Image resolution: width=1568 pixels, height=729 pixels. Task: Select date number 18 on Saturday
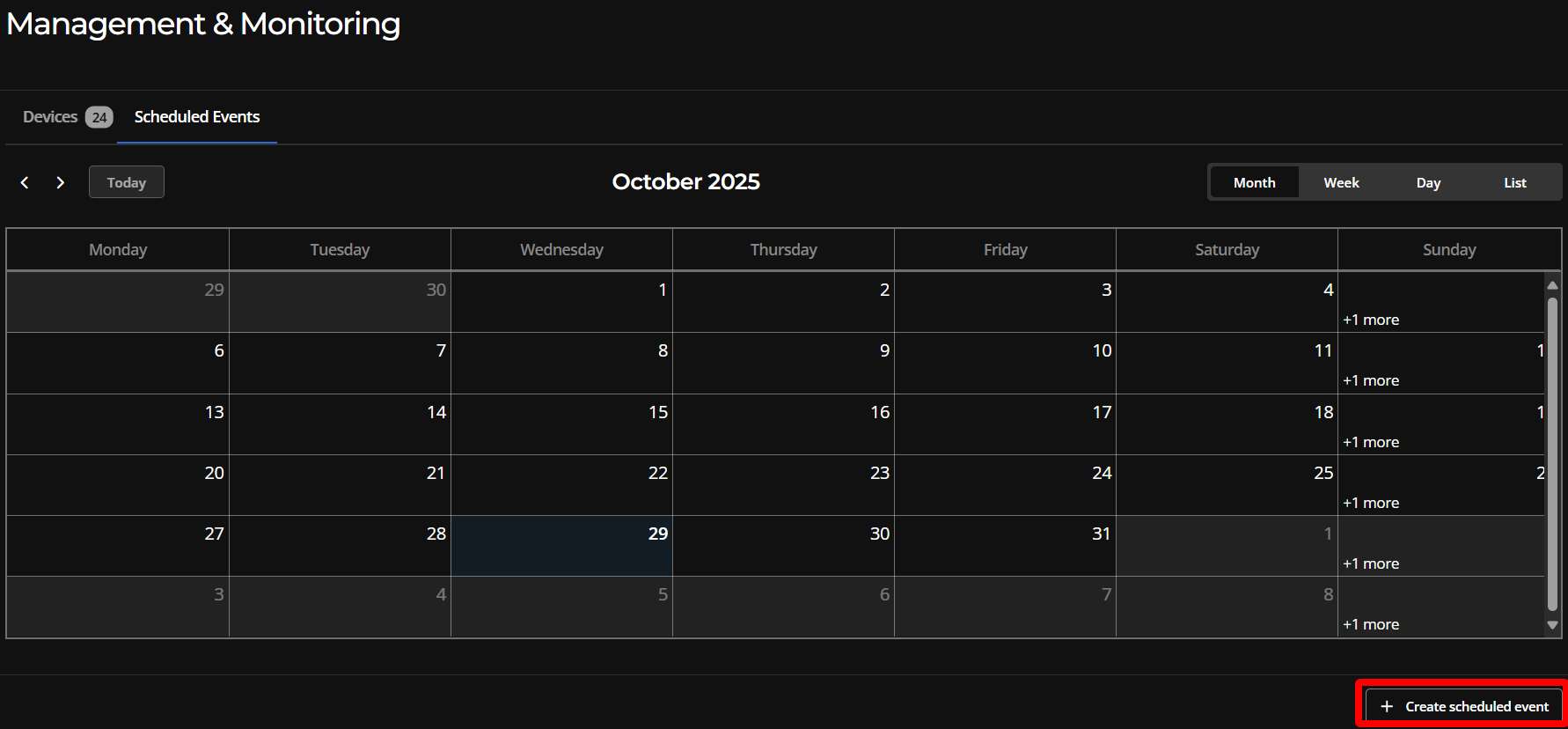point(1323,412)
